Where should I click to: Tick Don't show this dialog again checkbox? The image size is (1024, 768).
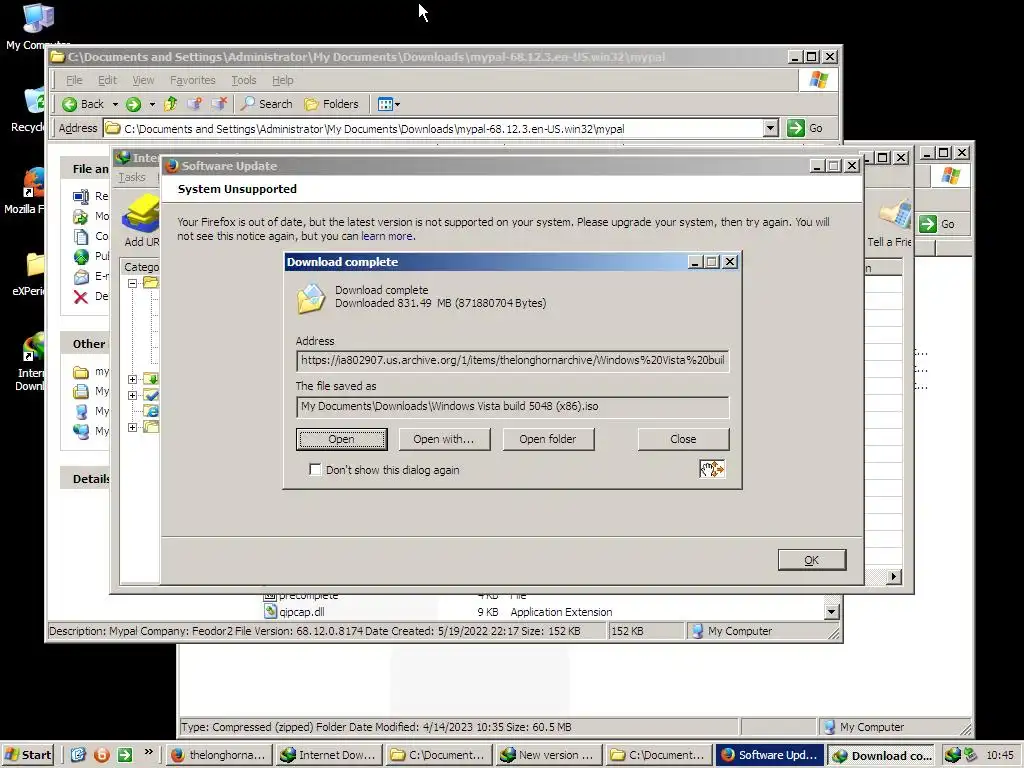coord(315,470)
